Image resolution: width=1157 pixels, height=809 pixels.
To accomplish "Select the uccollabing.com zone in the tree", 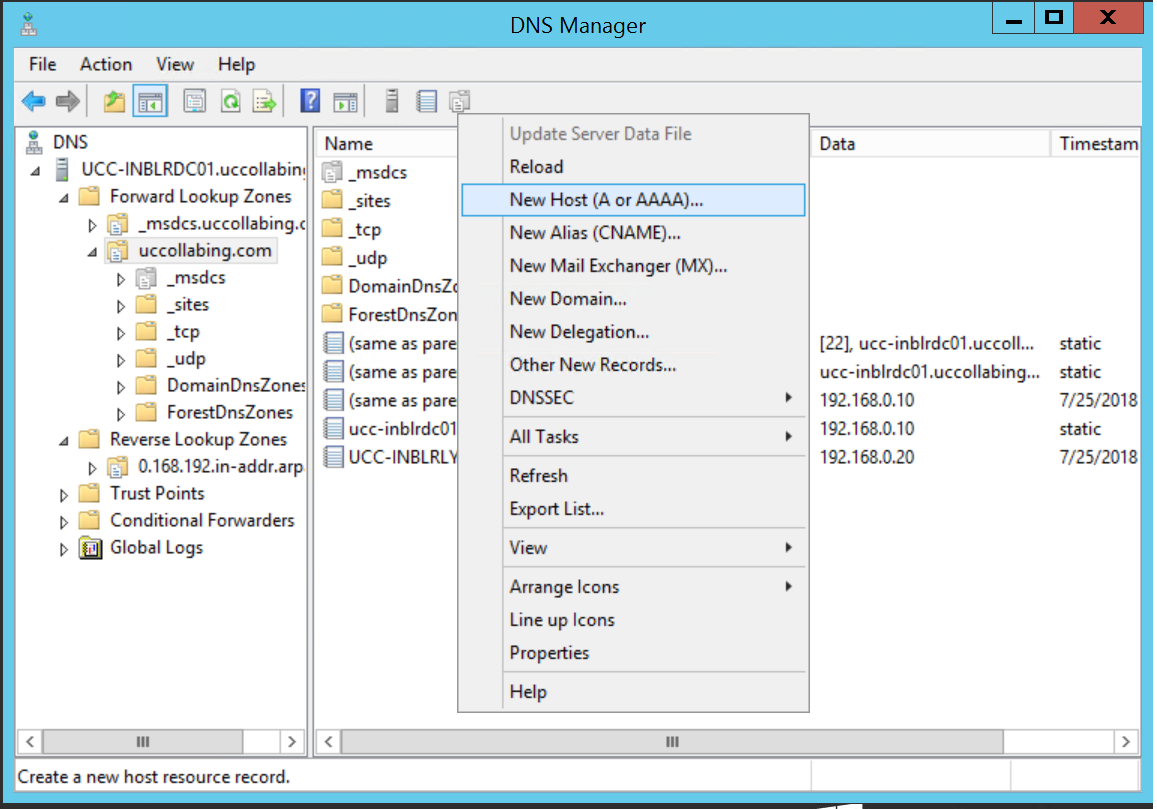I will pyautogui.click(x=205, y=251).
